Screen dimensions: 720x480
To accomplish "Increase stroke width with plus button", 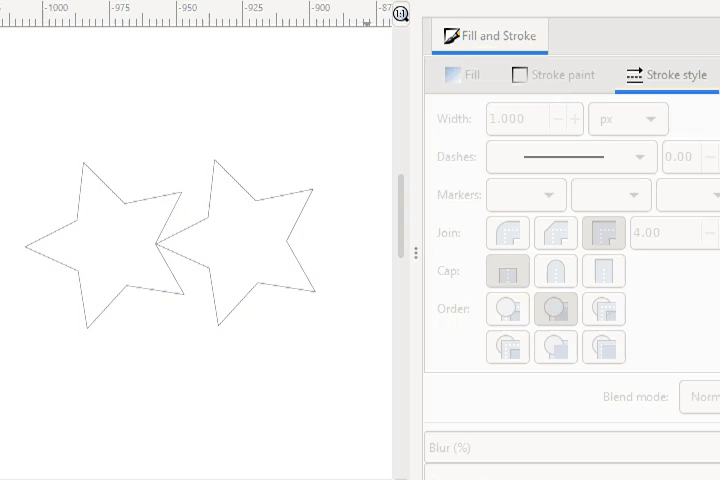I will click(x=575, y=119).
